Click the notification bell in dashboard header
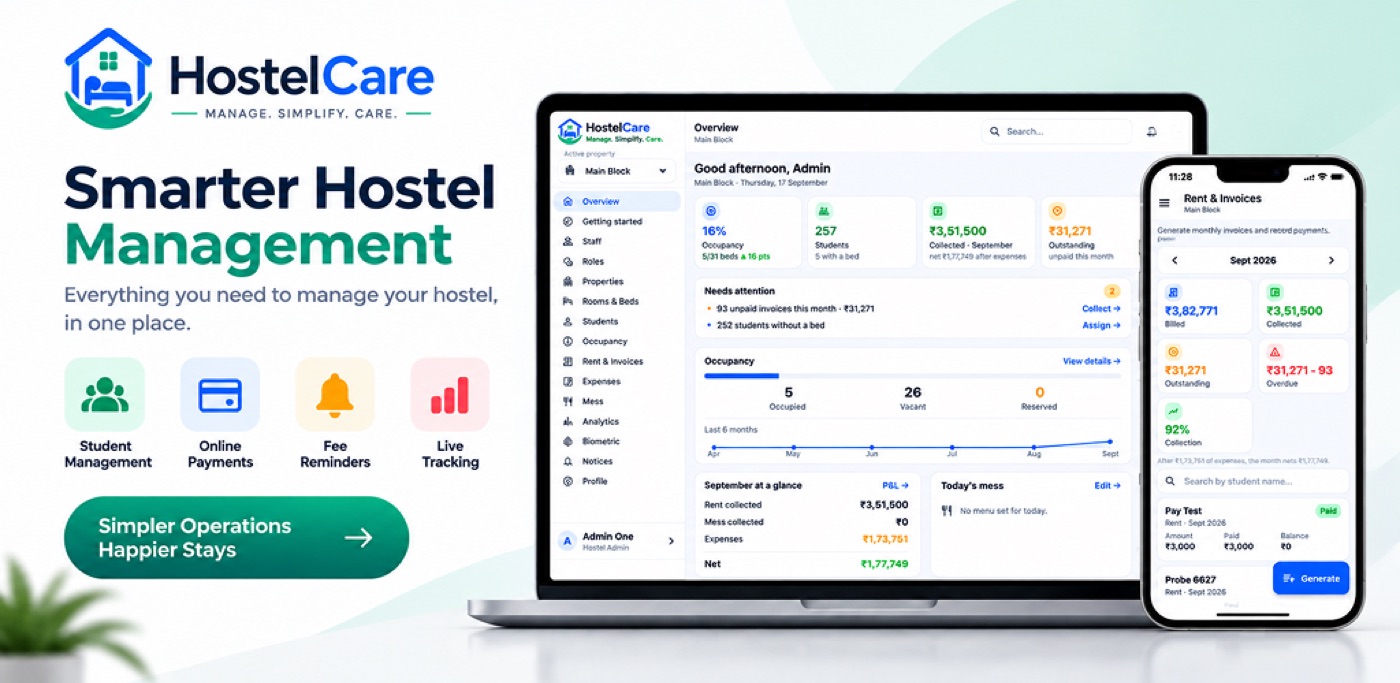 (1152, 131)
